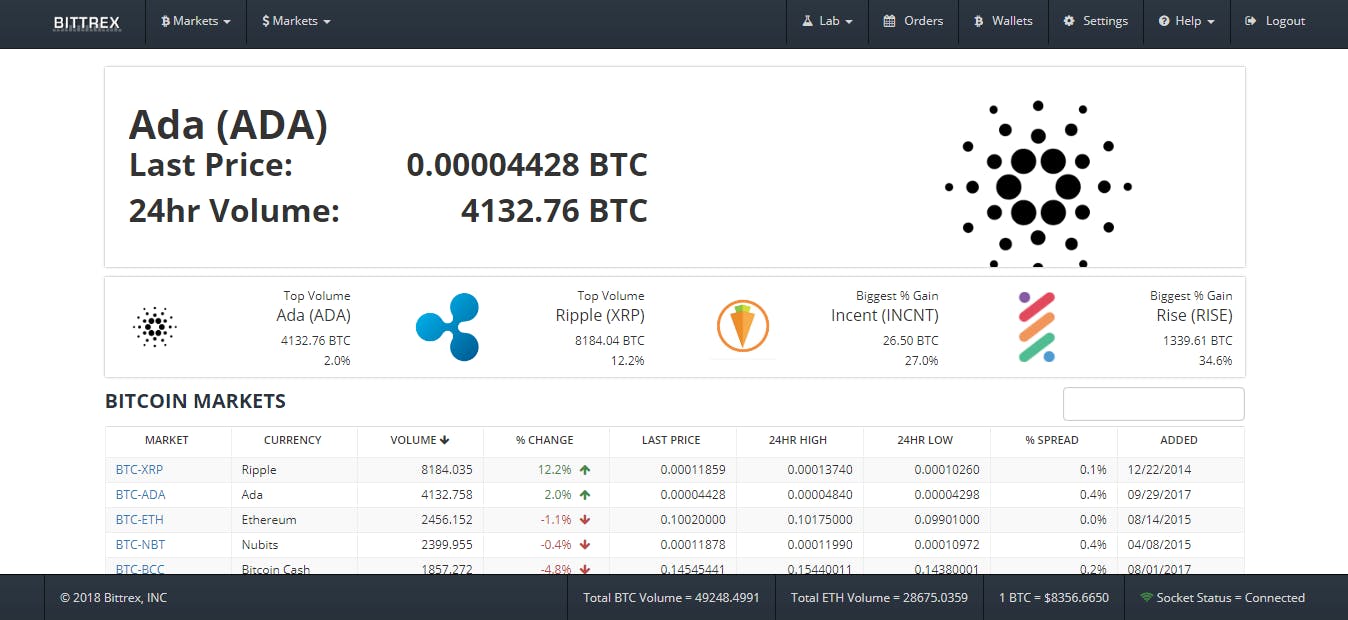The image size is (1348, 620).
Task: Select the Ada icon in Top Volume tile
Action: click(x=154, y=326)
